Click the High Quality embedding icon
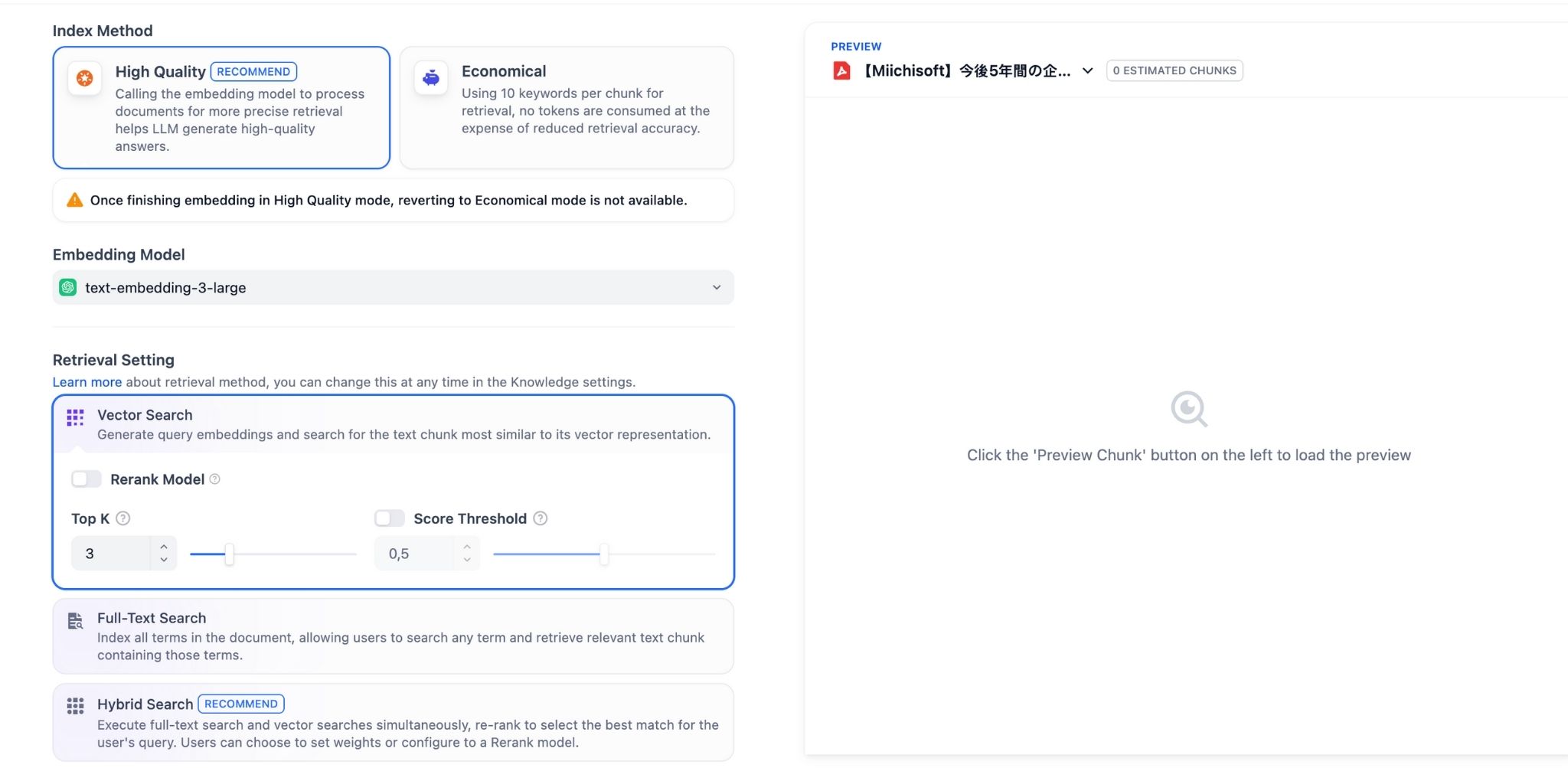 (84, 78)
